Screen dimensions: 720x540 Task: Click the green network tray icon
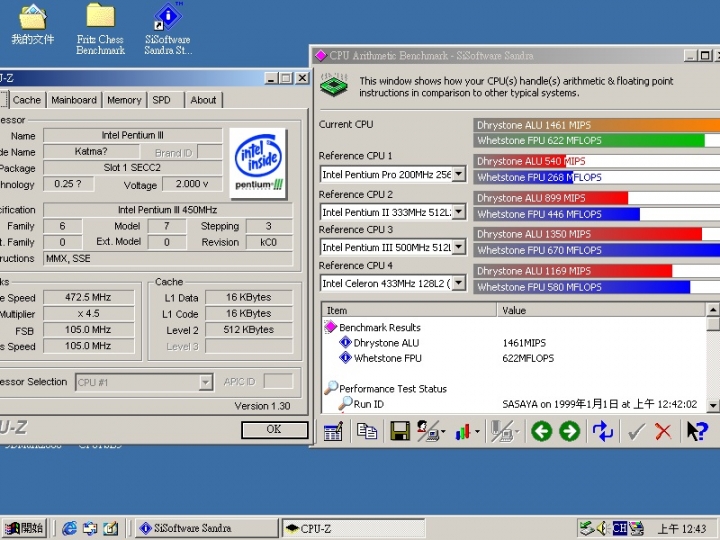[x=587, y=529]
